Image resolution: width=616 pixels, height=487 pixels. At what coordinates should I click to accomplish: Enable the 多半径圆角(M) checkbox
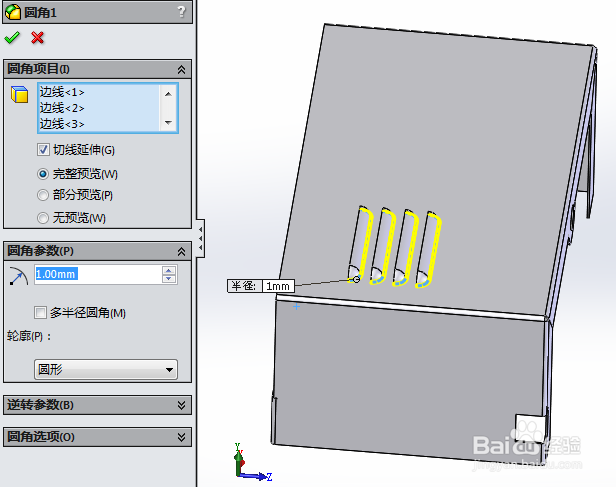[40, 313]
